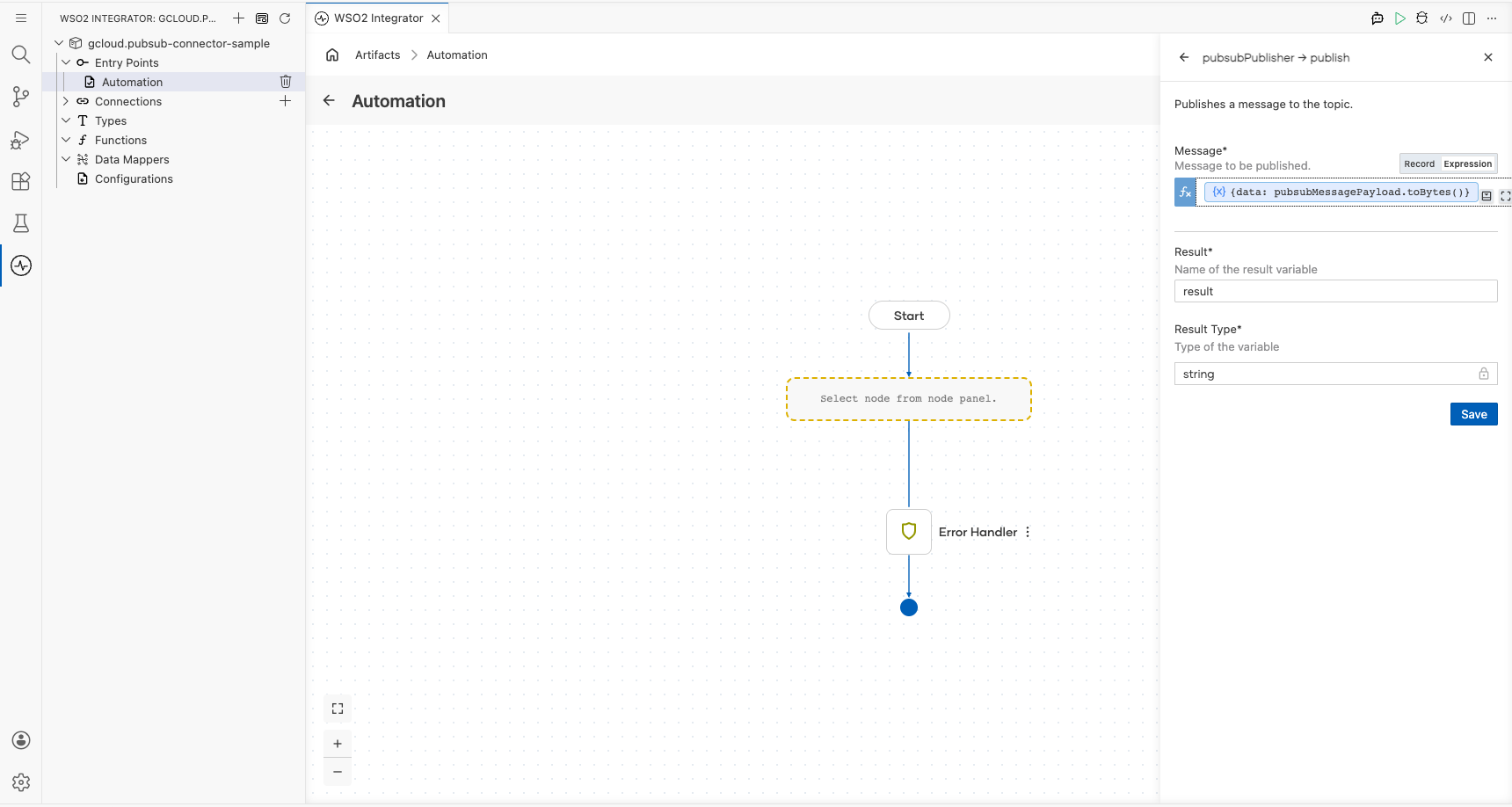Save the publish node configuration
The height and width of the screenshot is (807, 1512).
coord(1473,414)
